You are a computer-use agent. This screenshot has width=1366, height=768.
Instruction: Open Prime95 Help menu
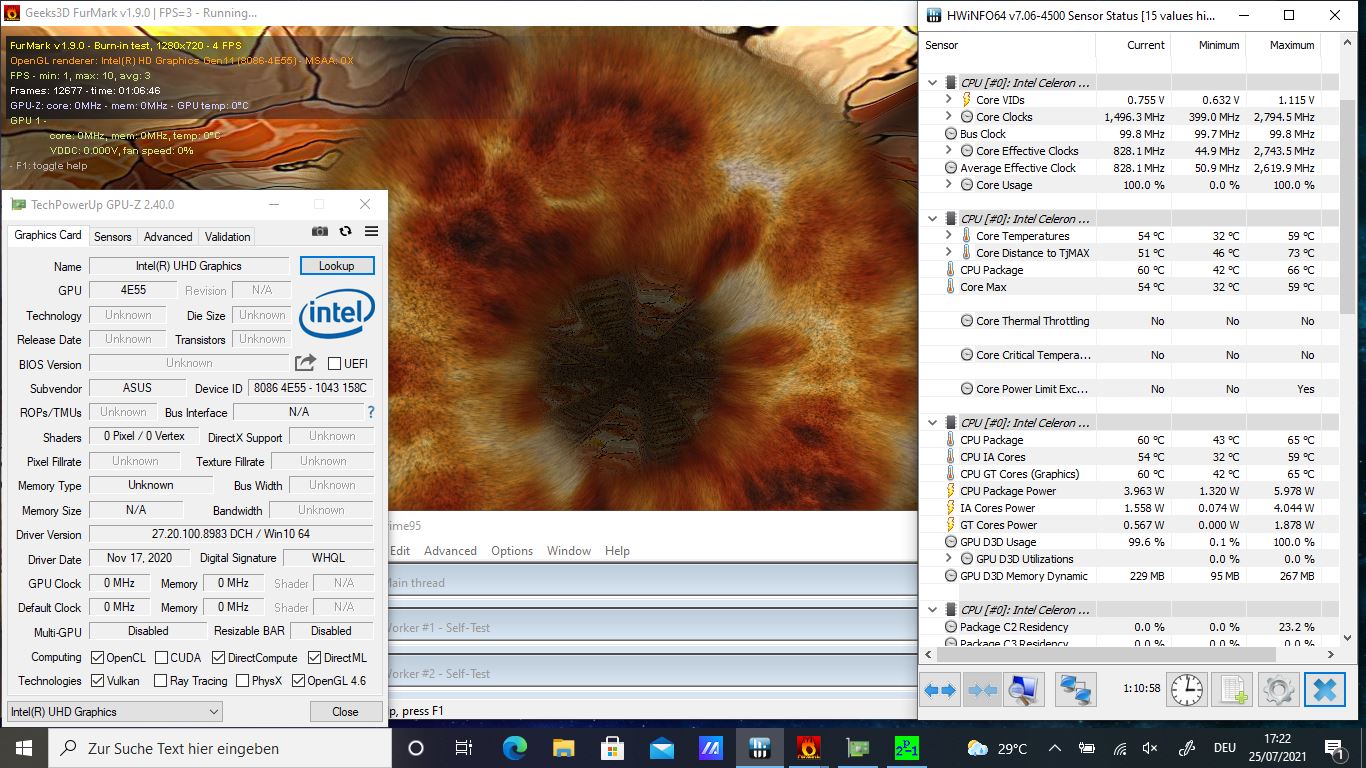coord(618,551)
